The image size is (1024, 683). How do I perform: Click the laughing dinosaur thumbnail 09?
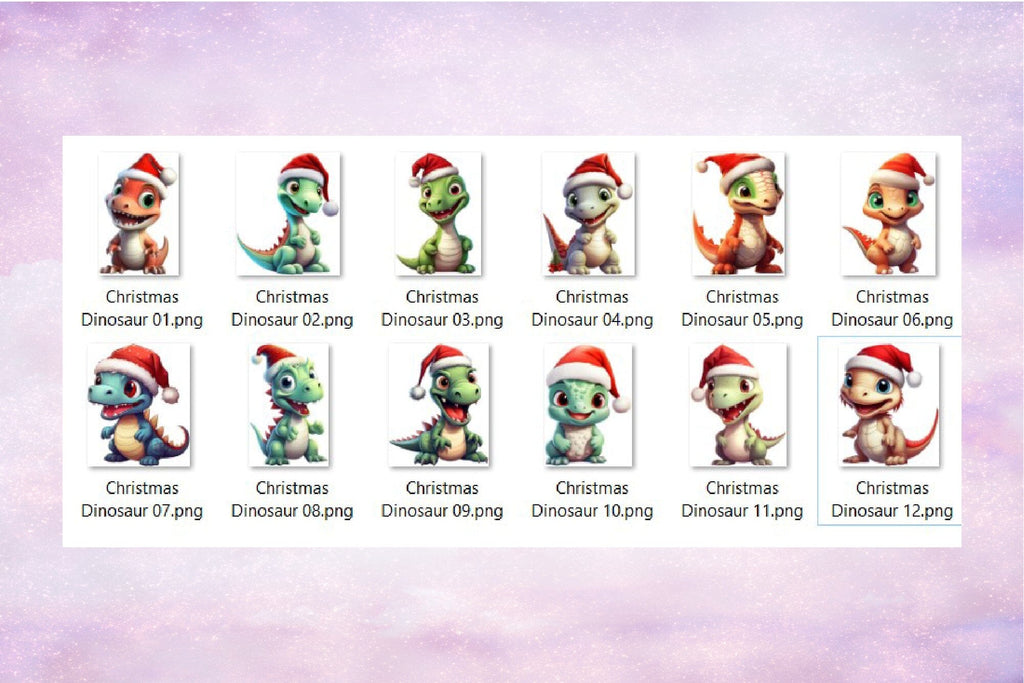pyautogui.click(x=441, y=407)
